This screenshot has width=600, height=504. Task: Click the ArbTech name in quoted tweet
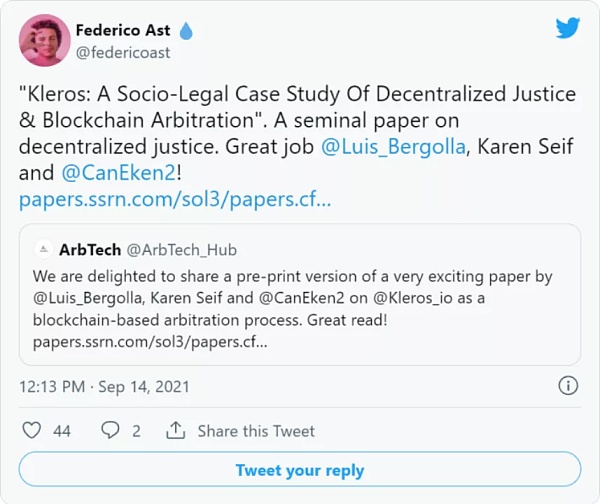pyautogui.click(x=89, y=249)
